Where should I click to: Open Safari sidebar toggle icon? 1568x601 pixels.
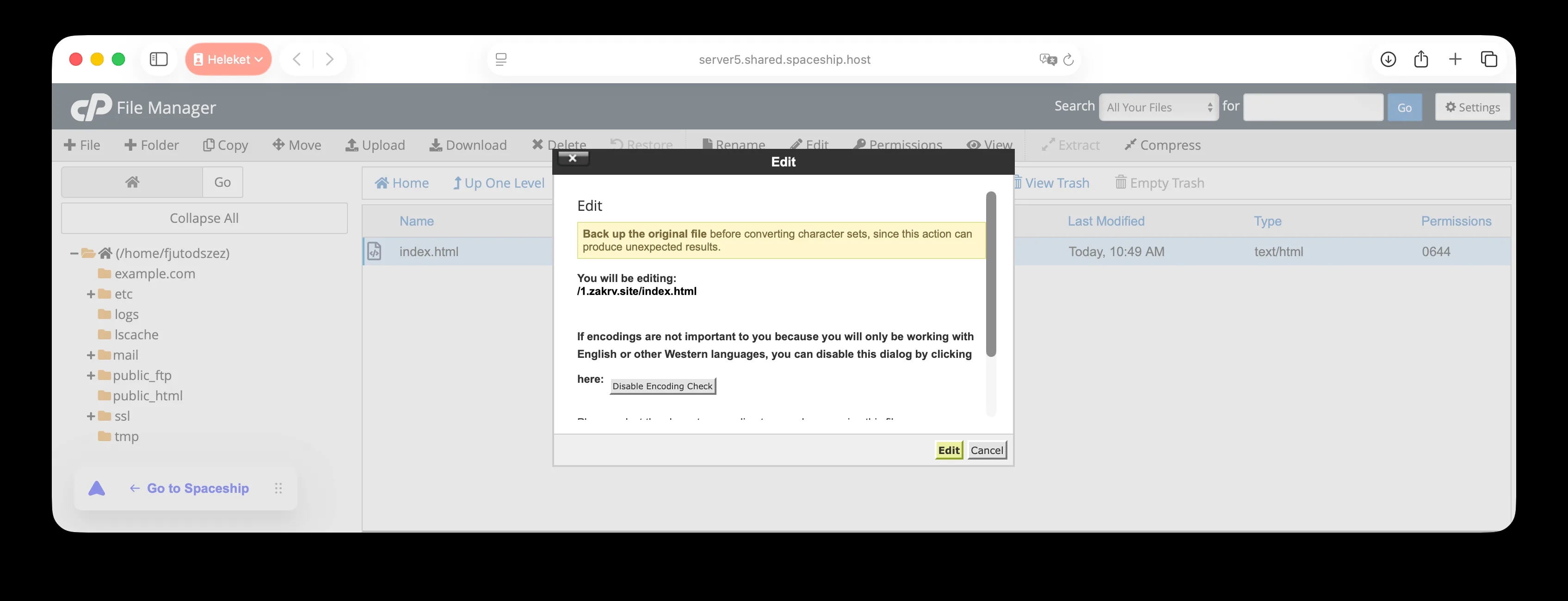pos(159,59)
